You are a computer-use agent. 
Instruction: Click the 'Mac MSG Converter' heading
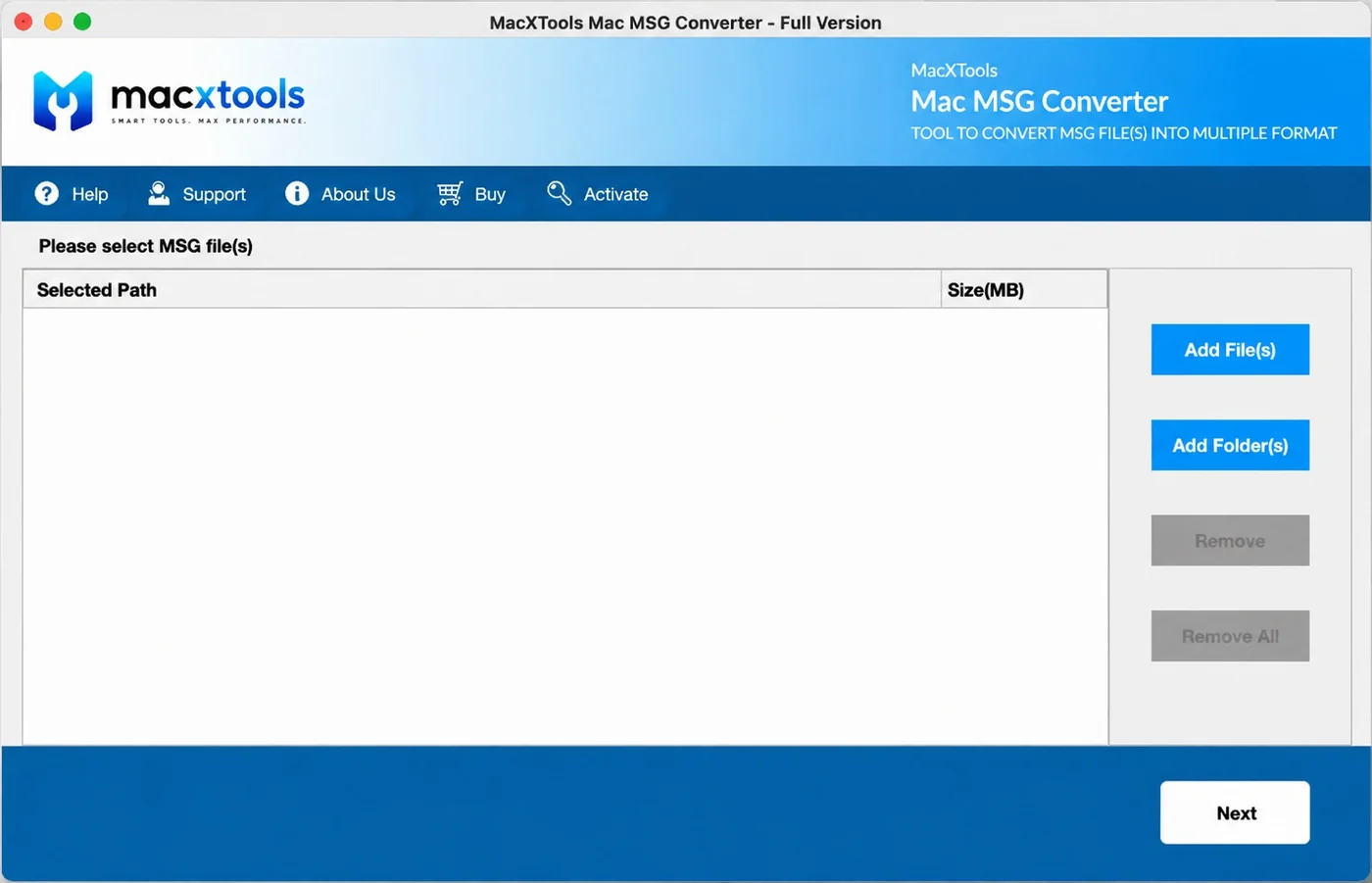pyautogui.click(x=1039, y=101)
